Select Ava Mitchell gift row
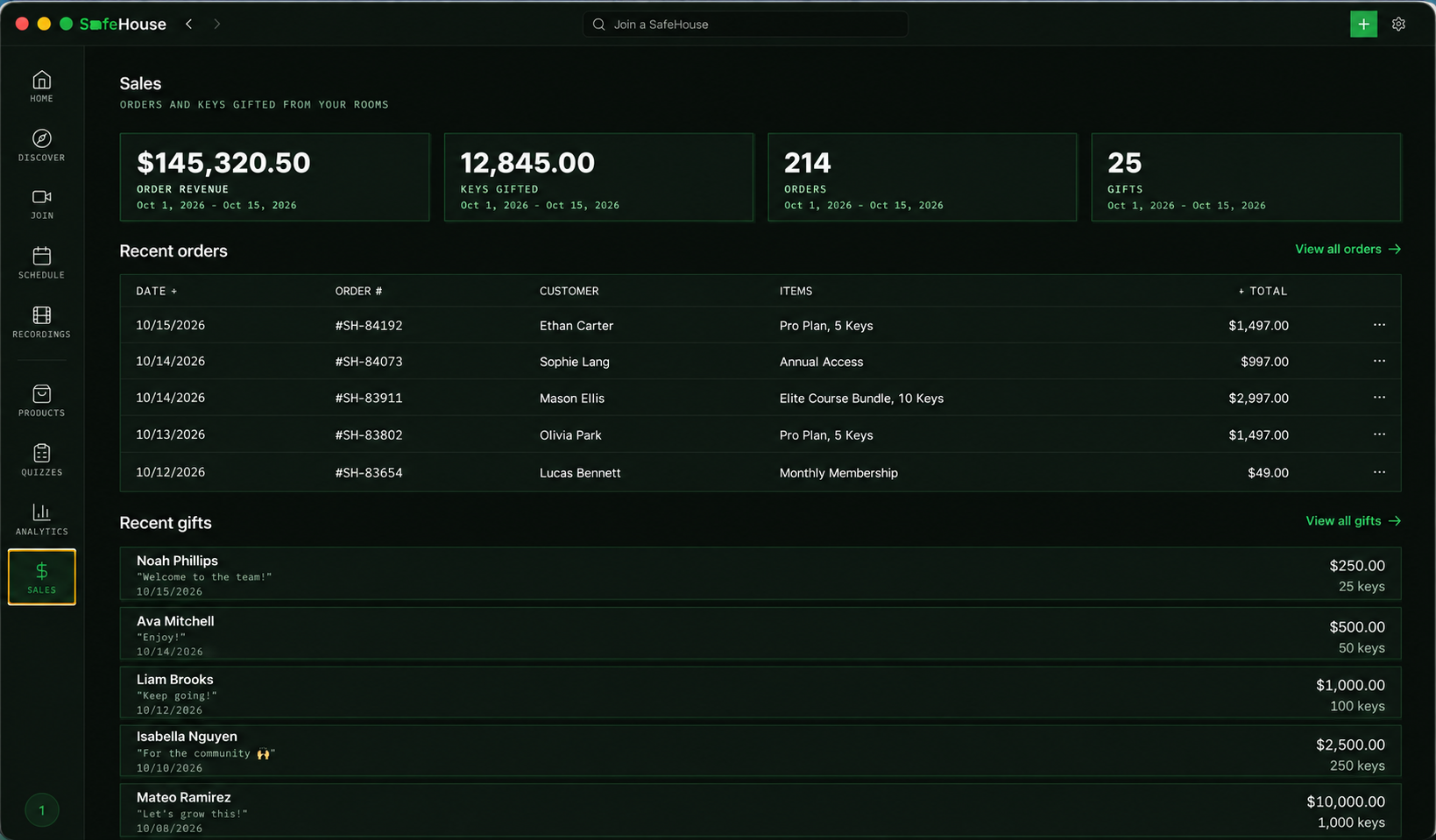The height and width of the screenshot is (840, 1436). click(760, 633)
